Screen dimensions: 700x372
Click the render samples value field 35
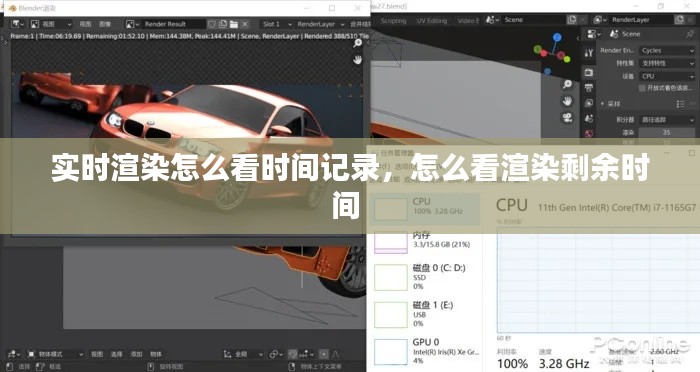[x=667, y=132]
